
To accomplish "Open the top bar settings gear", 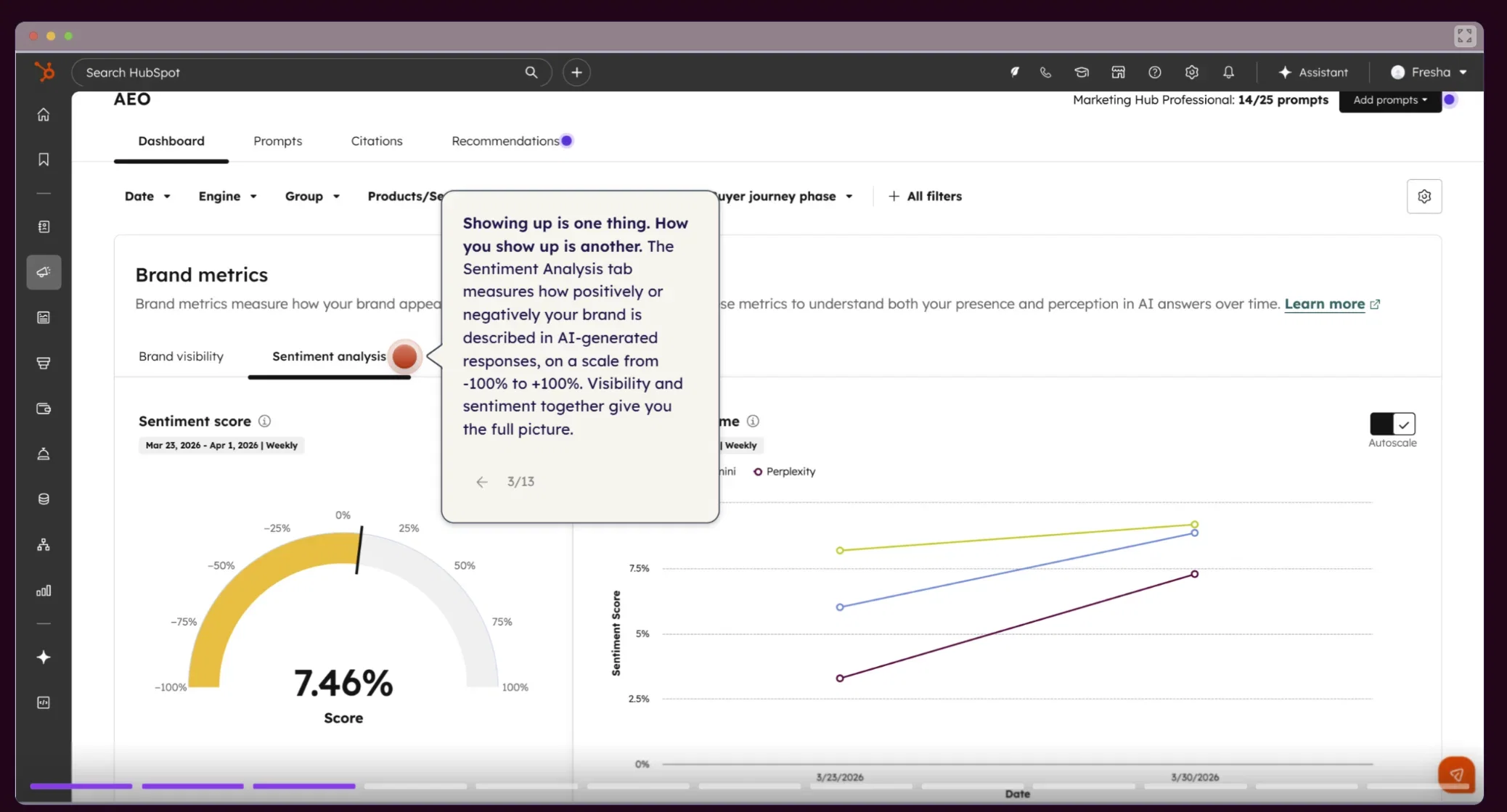I will [x=1191, y=73].
